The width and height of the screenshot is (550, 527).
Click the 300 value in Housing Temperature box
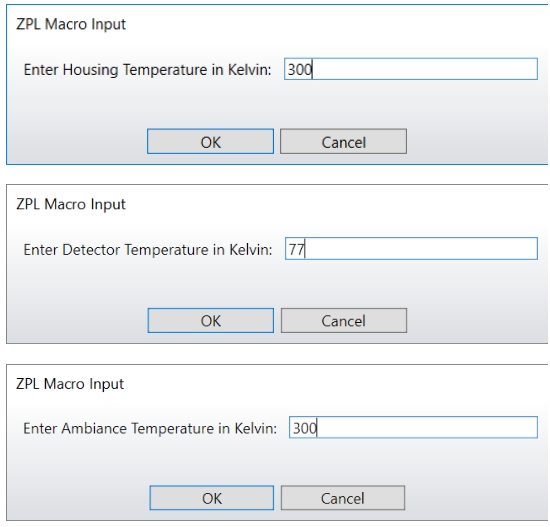[x=300, y=69]
